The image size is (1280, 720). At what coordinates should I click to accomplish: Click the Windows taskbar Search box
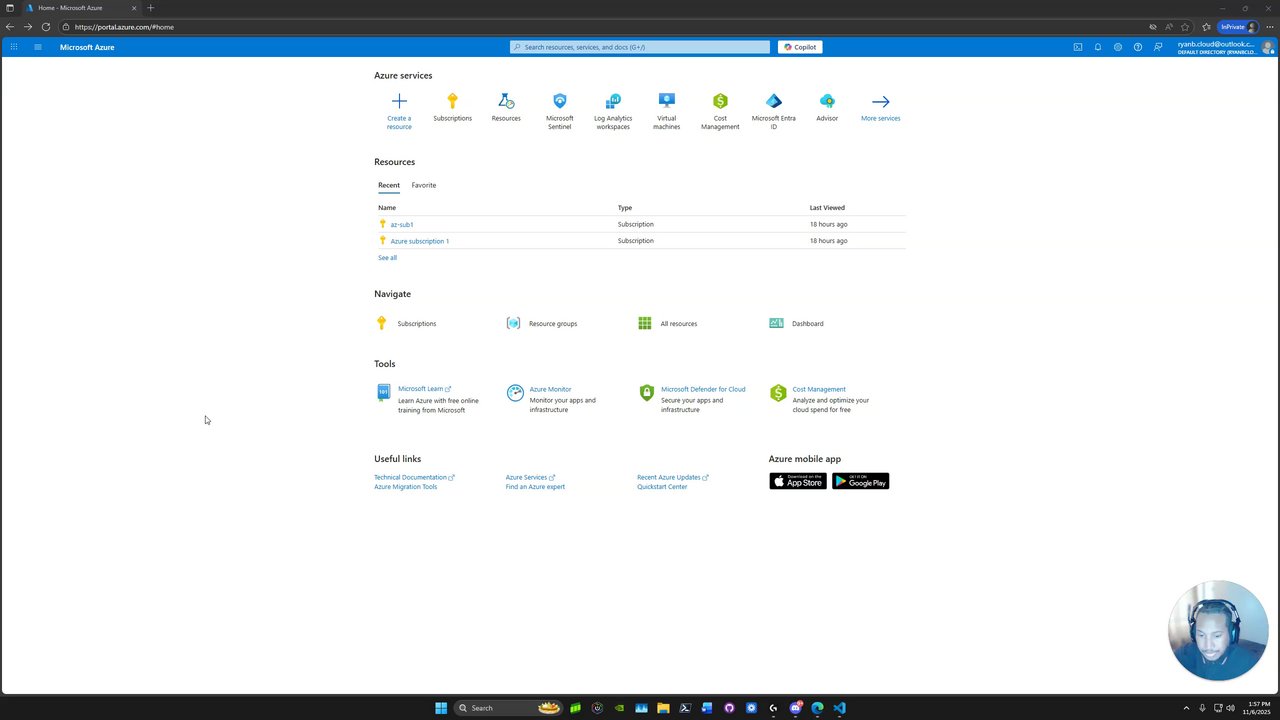click(508, 708)
